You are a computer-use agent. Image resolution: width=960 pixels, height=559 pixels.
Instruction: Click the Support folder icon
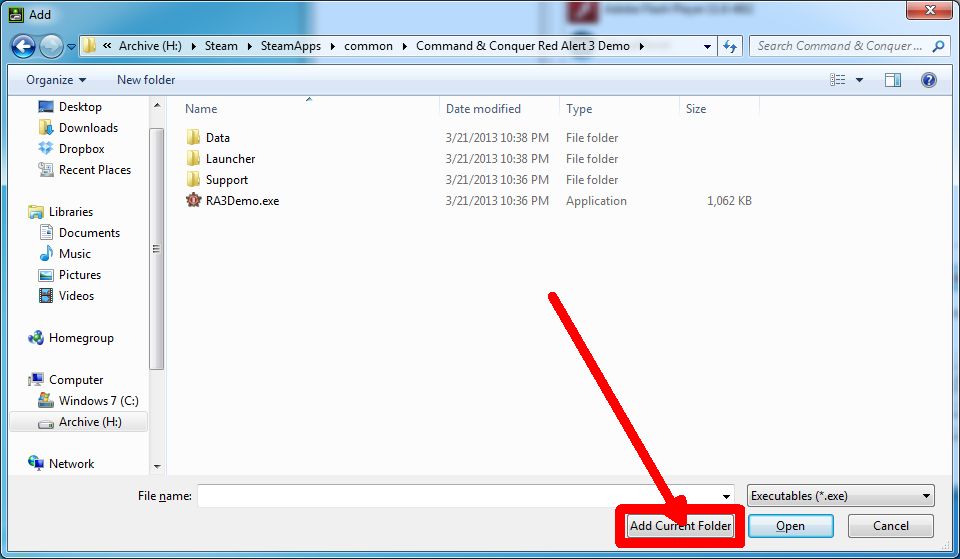click(193, 179)
